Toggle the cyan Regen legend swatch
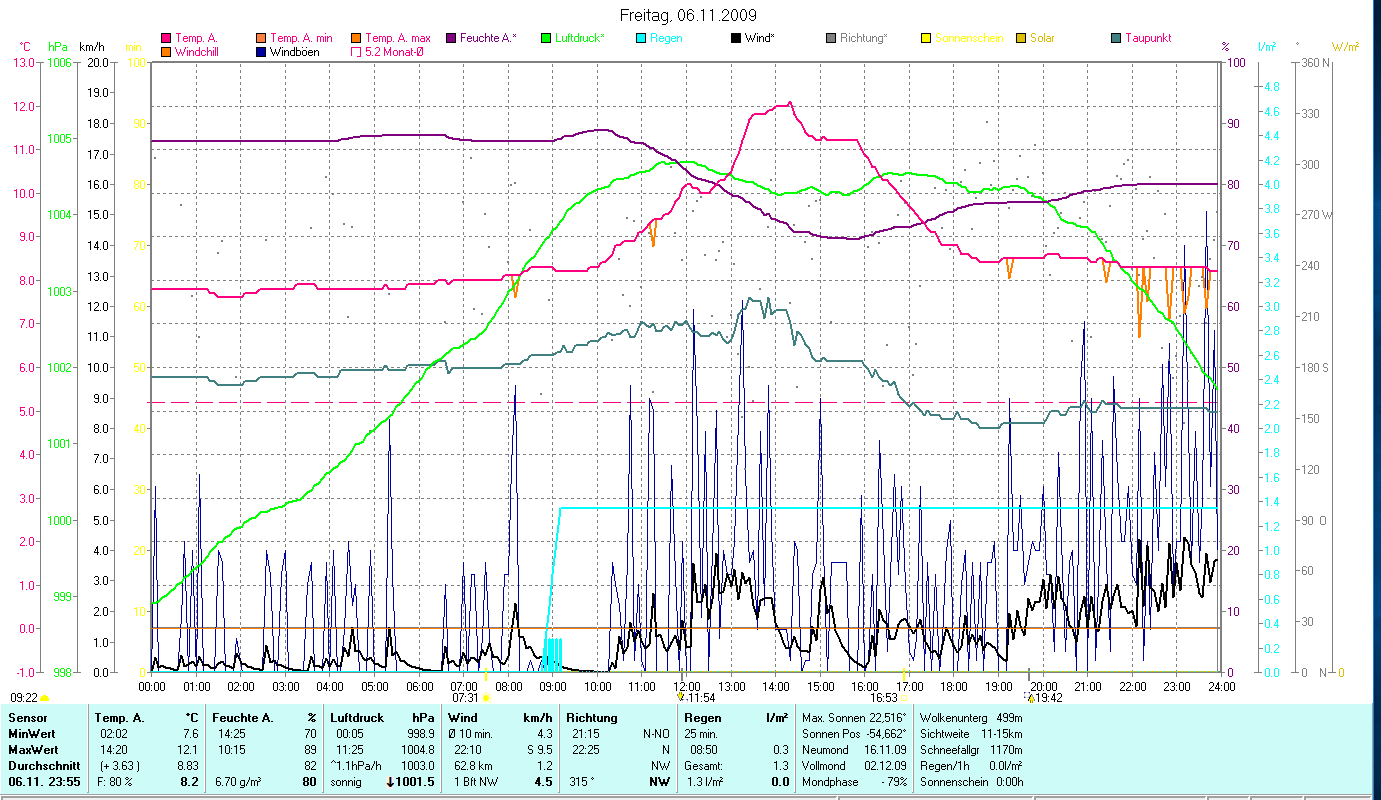This screenshot has width=1381, height=800. click(x=641, y=38)
